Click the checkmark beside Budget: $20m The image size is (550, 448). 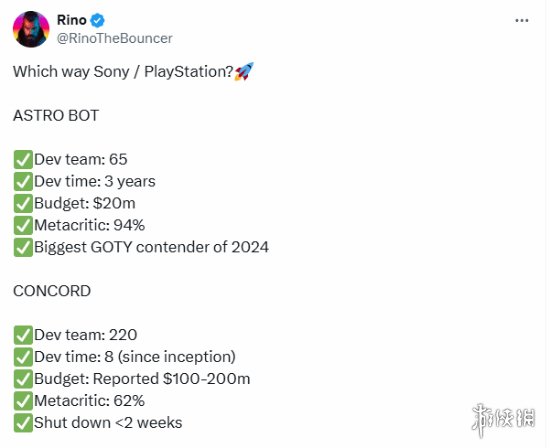point(23,203)
